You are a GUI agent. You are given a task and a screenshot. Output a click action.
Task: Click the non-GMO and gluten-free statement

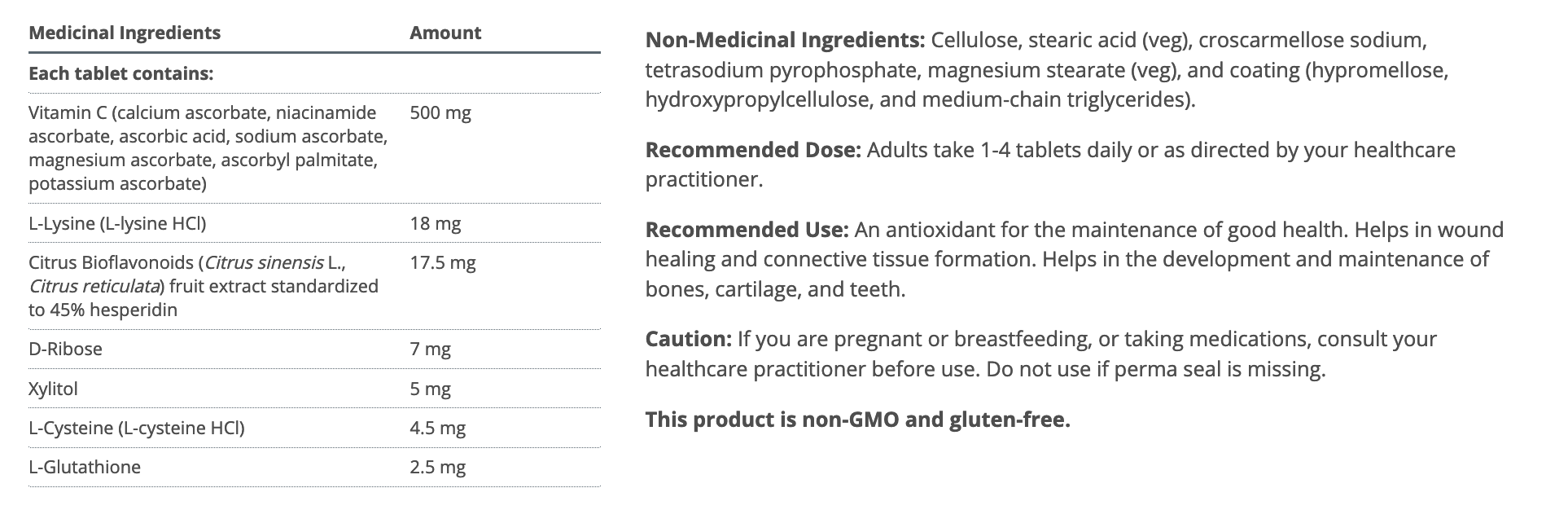point(857,420)
